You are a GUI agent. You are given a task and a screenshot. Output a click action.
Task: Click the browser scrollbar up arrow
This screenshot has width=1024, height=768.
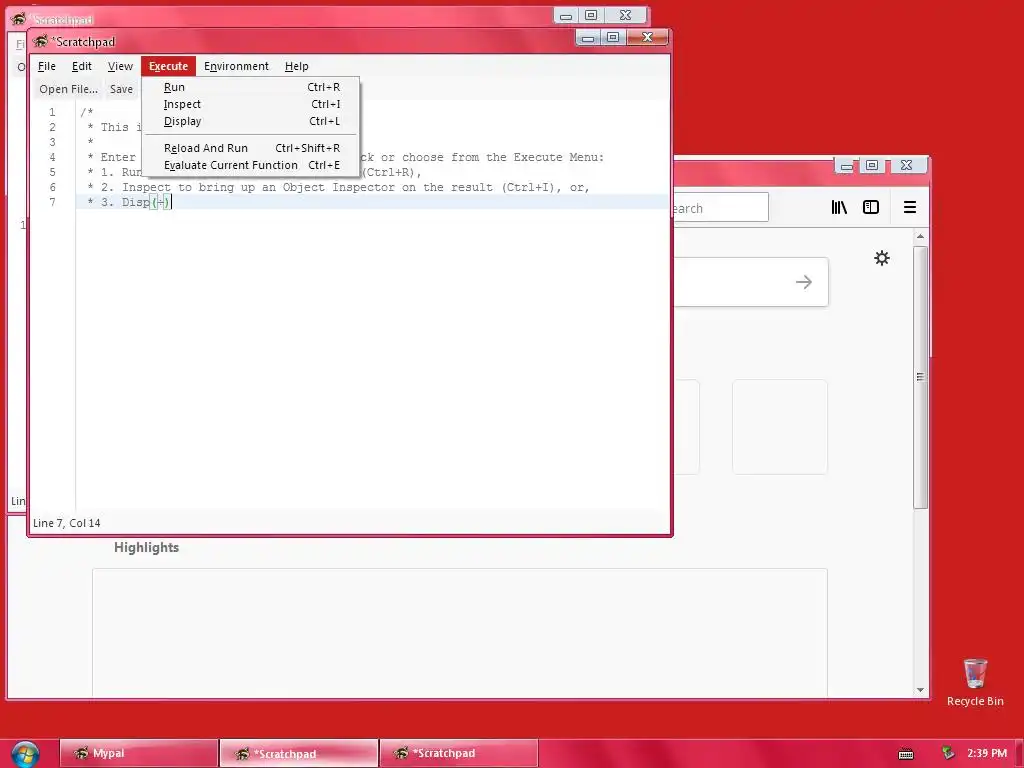[920, 236]
